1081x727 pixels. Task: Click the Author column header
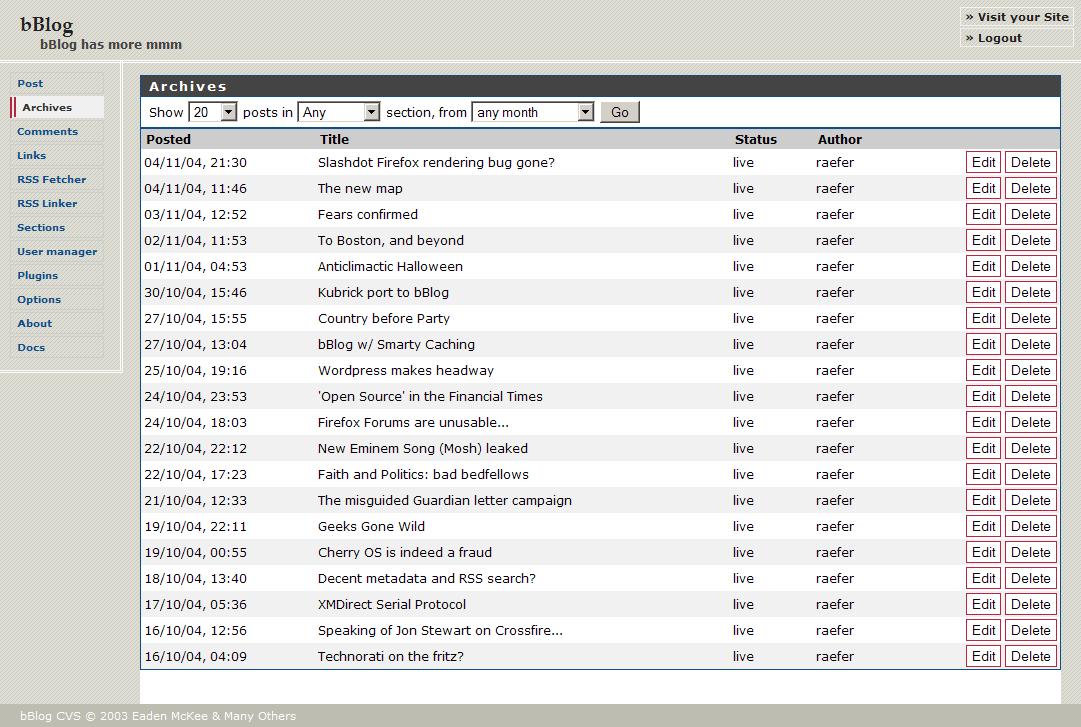coord(840,139)
